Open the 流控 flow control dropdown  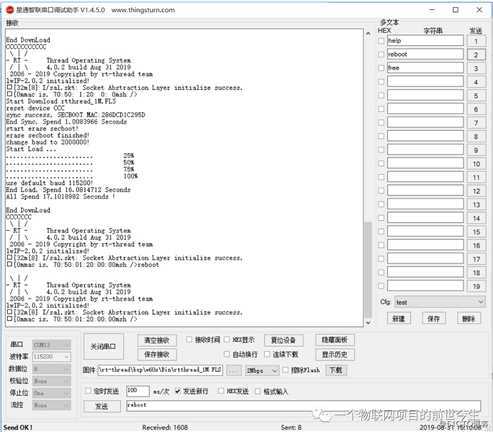52,405
